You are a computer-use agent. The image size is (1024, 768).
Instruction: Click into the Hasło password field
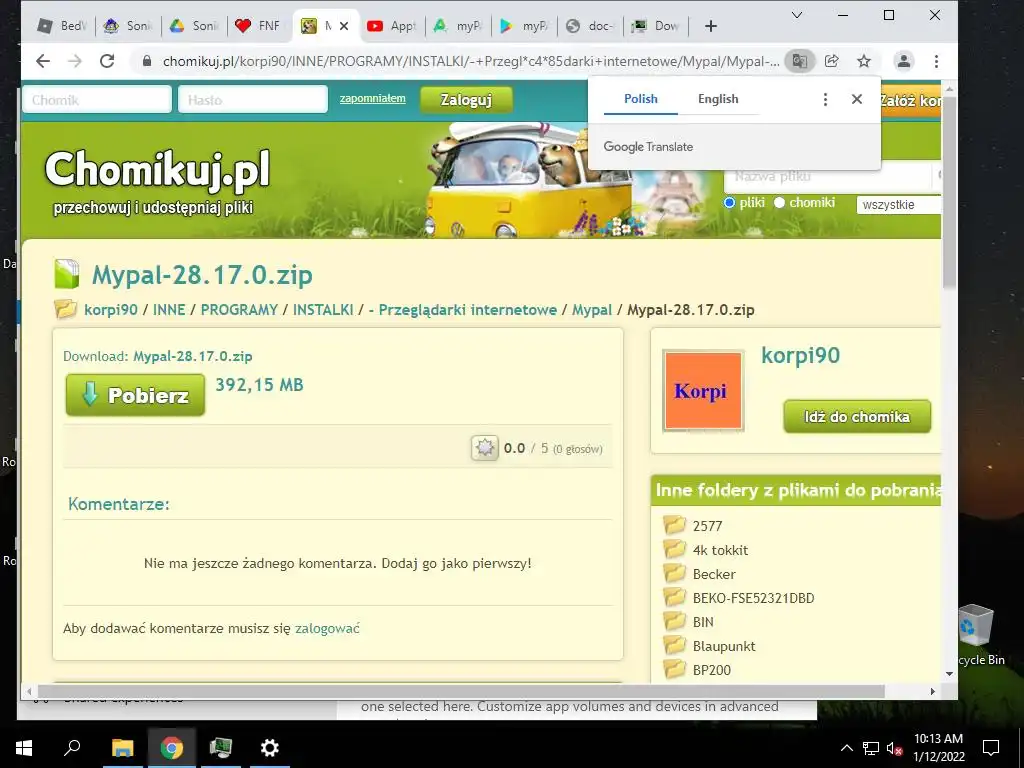(x=253, y=100)
